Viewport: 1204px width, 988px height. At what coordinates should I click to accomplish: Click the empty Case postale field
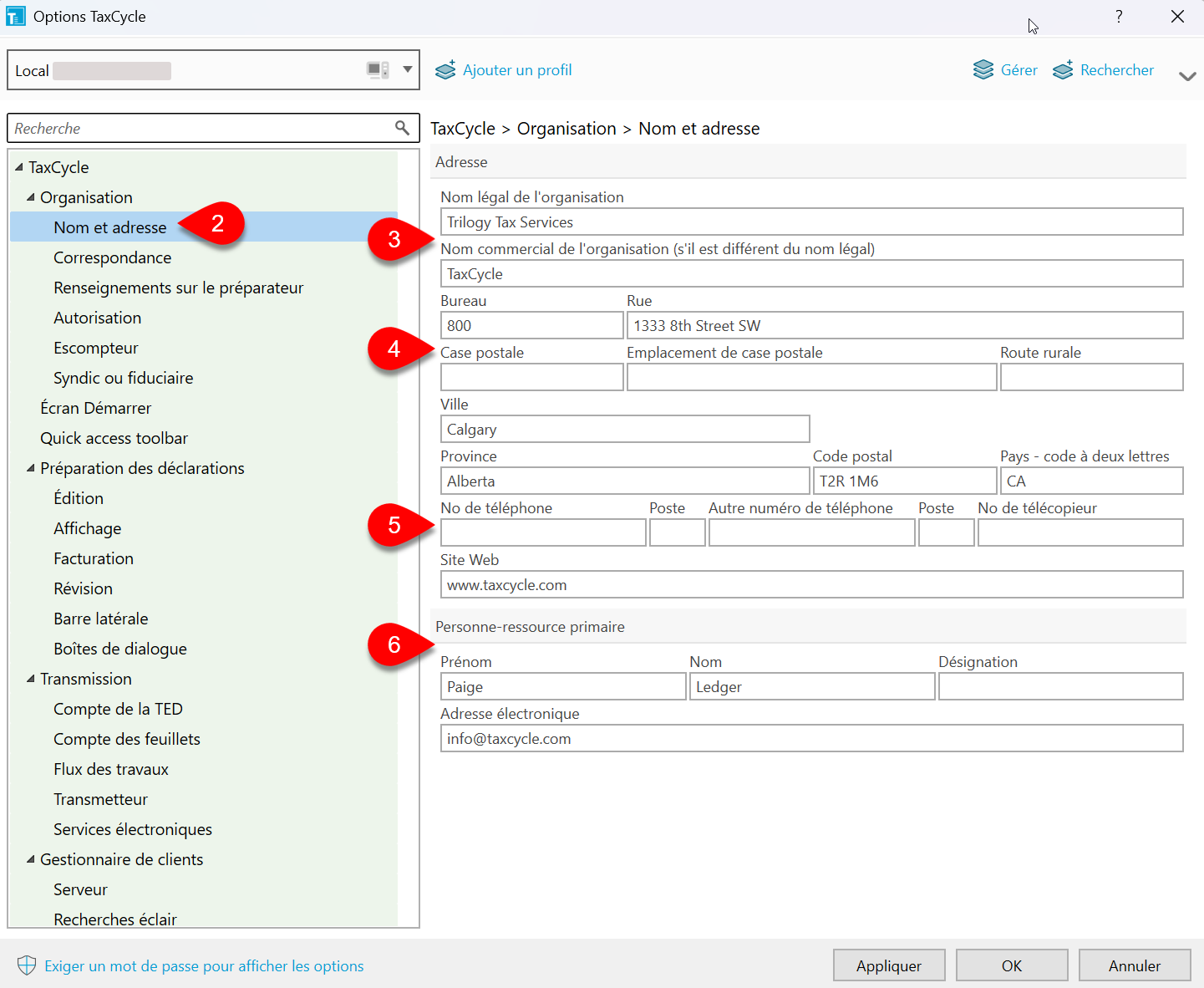[x=532, y=377]
